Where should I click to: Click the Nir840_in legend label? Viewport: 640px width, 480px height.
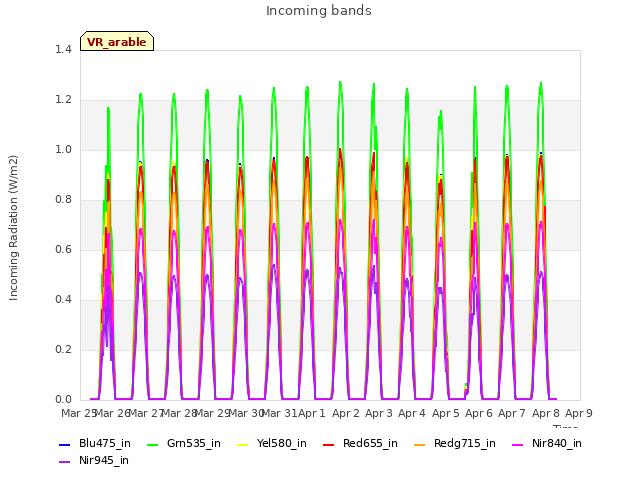pyautogui.click(x=557, y=443)
